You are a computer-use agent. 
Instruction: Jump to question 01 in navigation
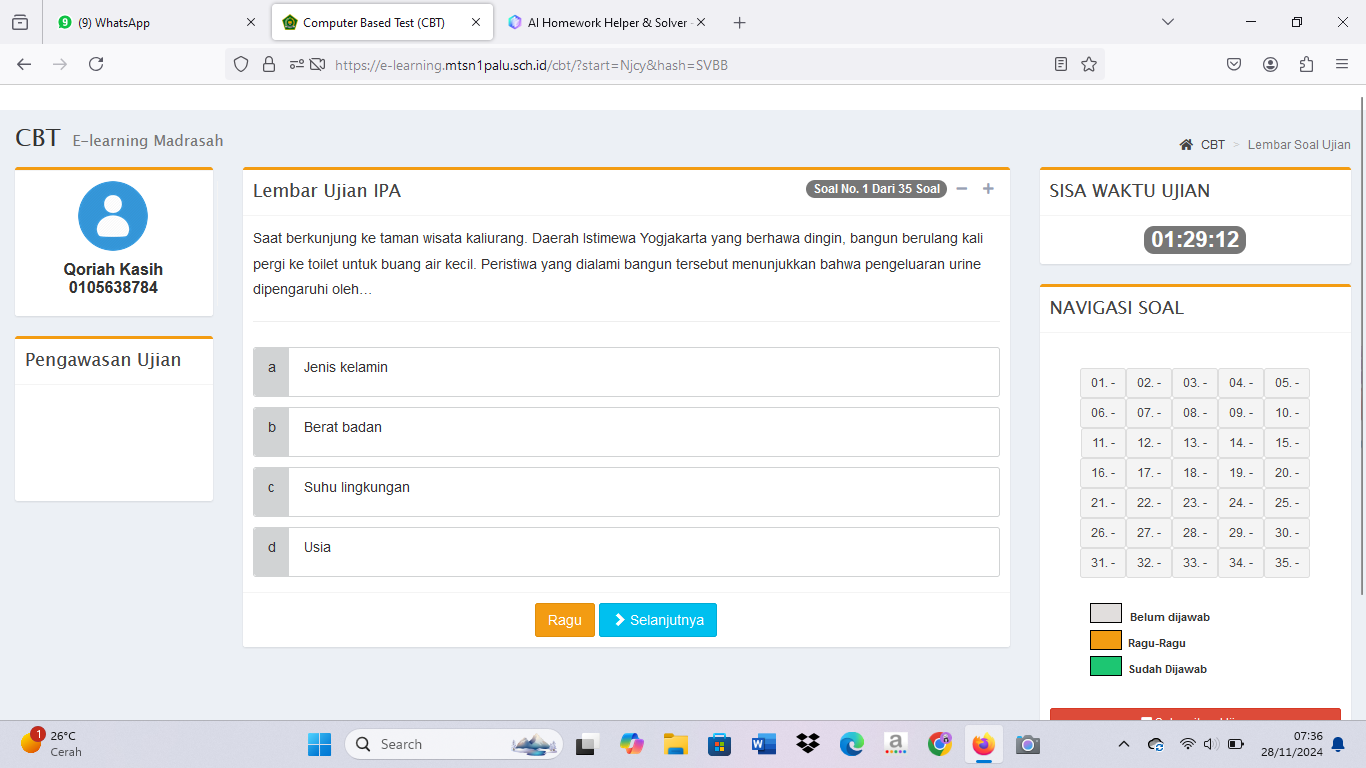click(1103, 383)
